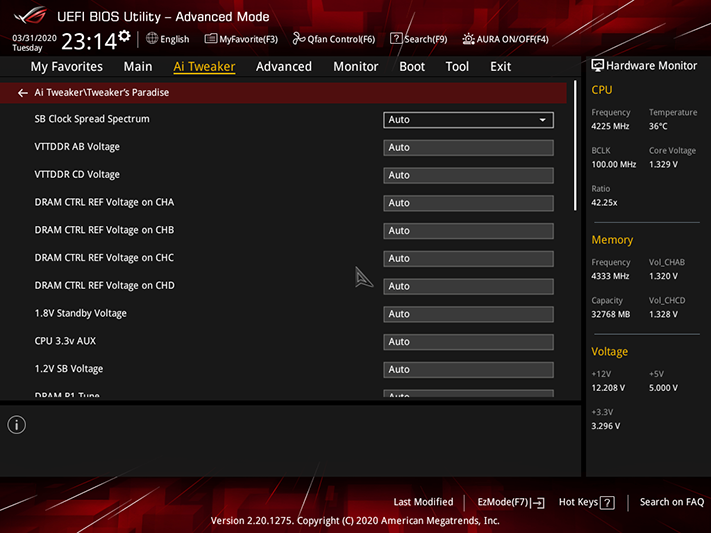Click CPU 3.3v AUX field
Image resolution: width=711 pixels, height=533 pixels.
[x=468, y=342]
